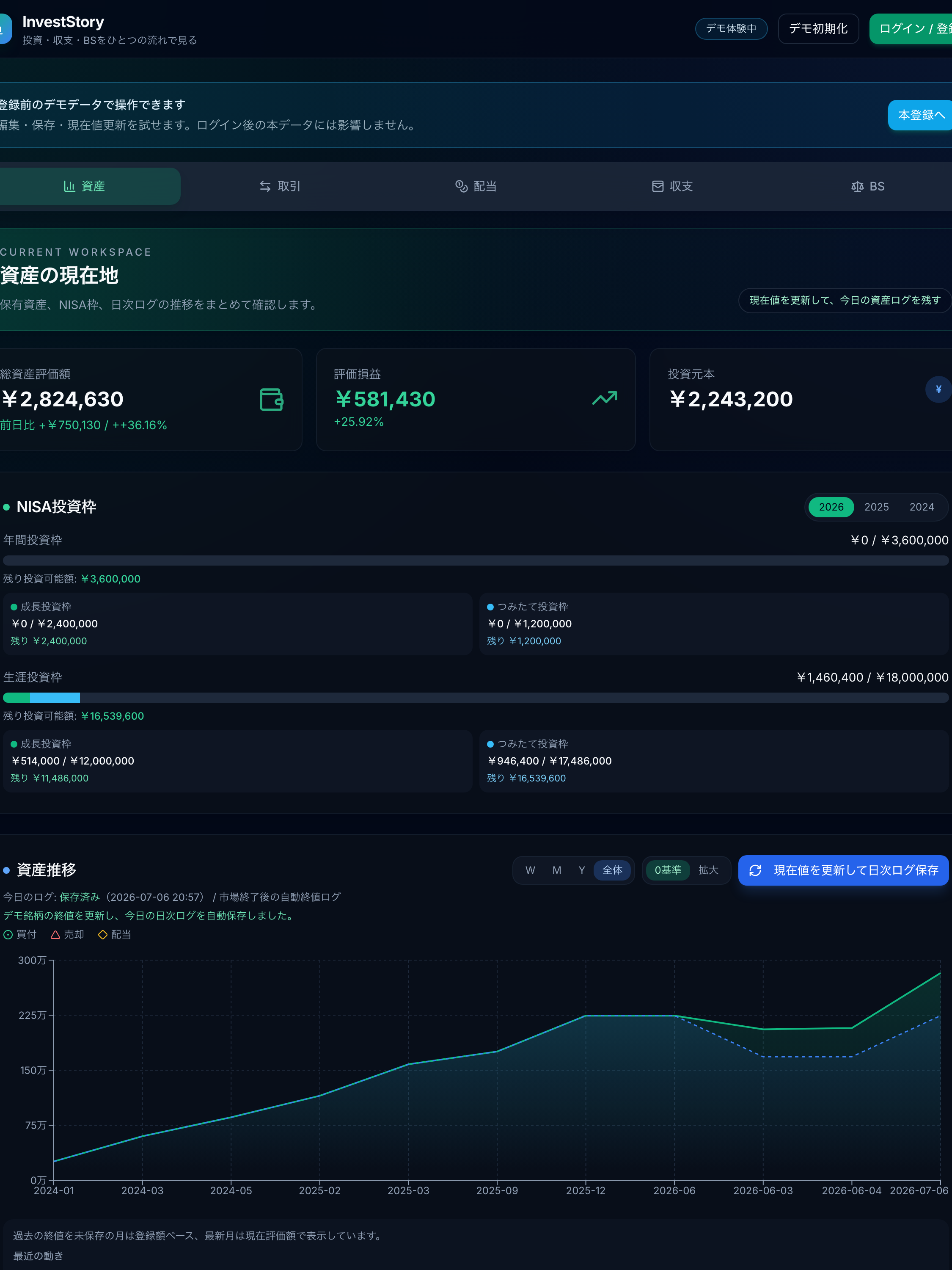
Task: Click the yen circle icon in 投資元本 card
Action: (938, 389)
